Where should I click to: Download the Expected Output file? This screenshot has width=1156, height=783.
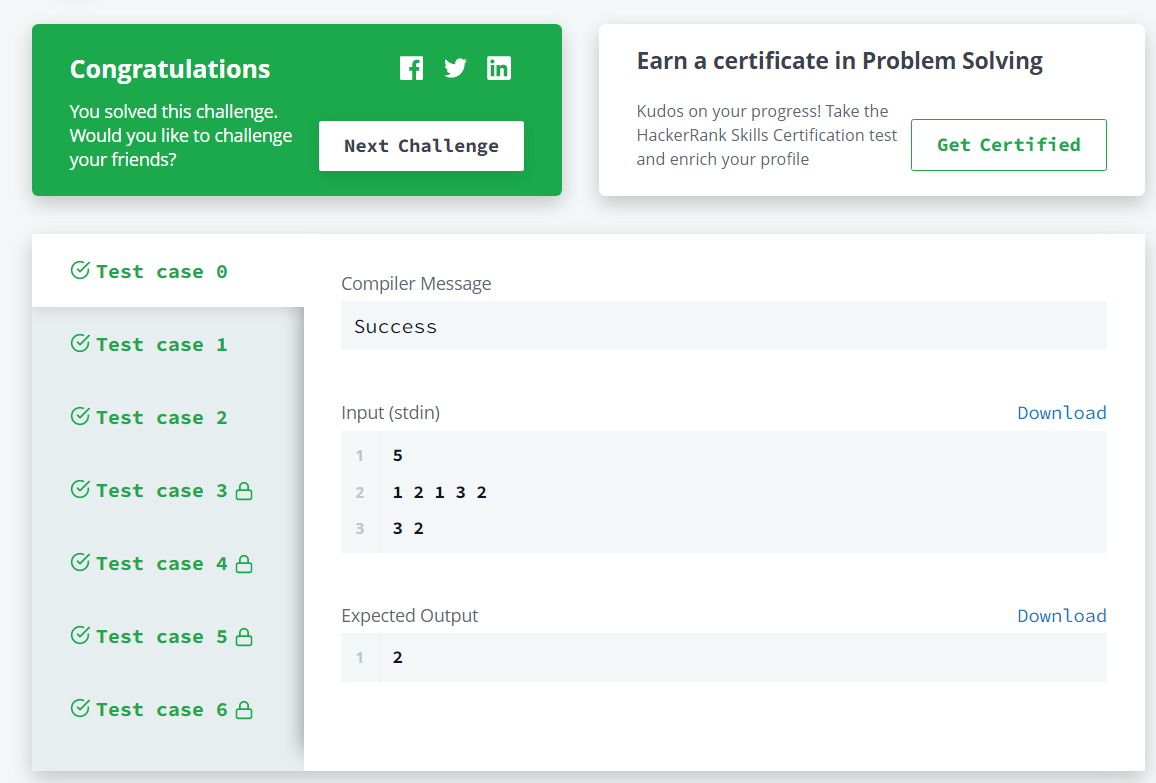tap(1062, 616)
